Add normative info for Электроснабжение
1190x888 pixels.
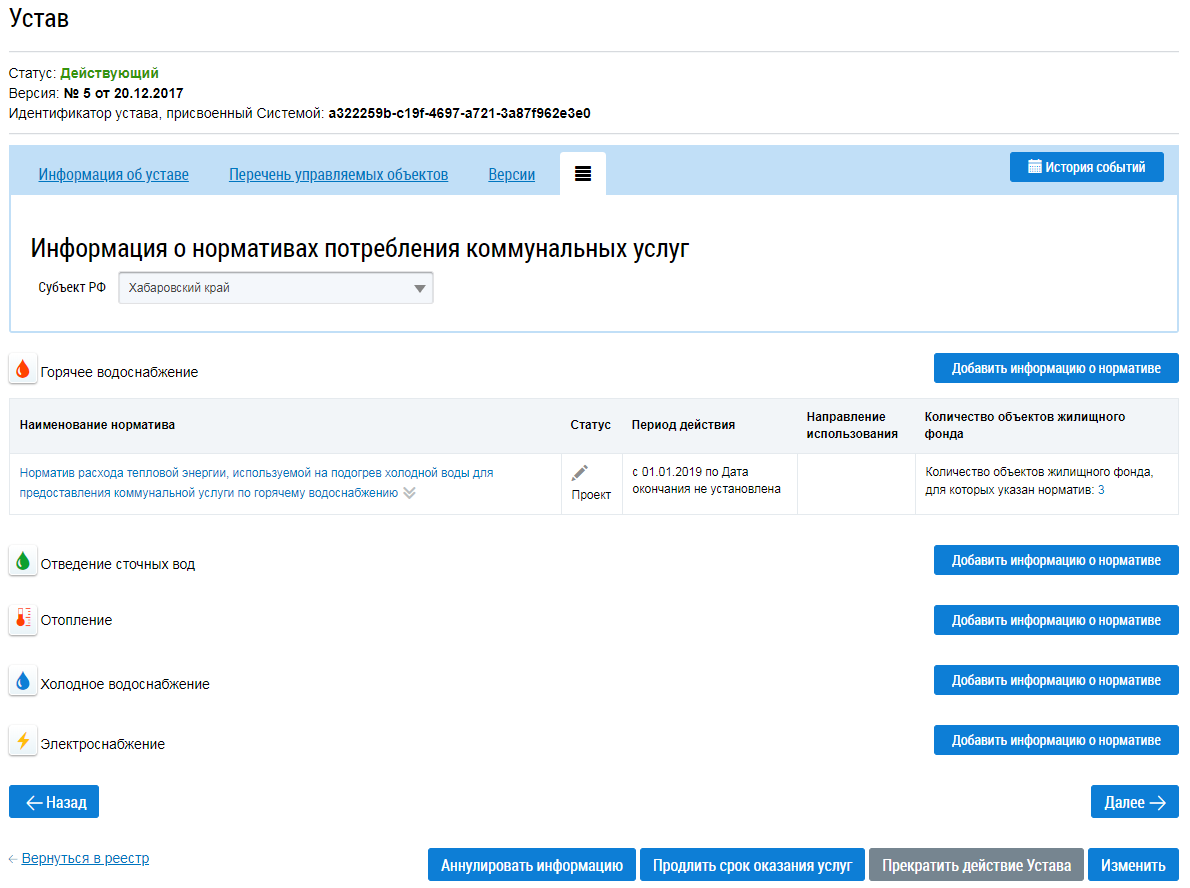click(x=1056, y=740)
